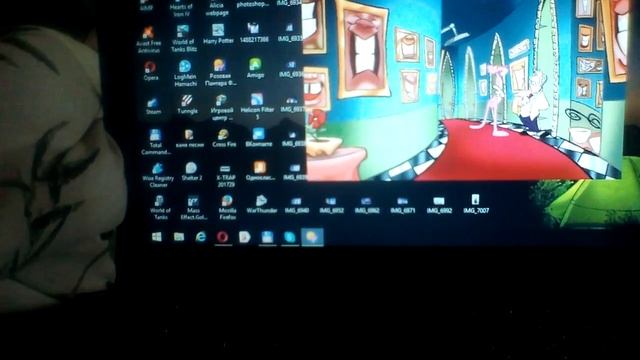Launch Mozilla Firefox from the desktop
This screenshot has height=360, width=640.
[x=227, y=207]
